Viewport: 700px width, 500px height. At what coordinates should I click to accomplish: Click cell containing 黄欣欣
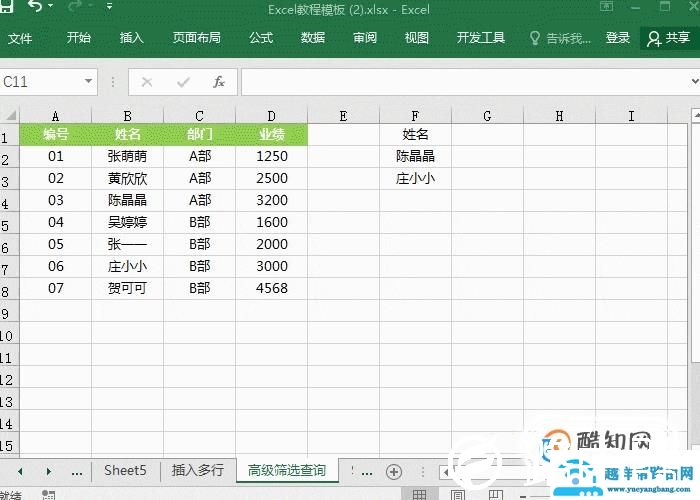coord(127,178)
